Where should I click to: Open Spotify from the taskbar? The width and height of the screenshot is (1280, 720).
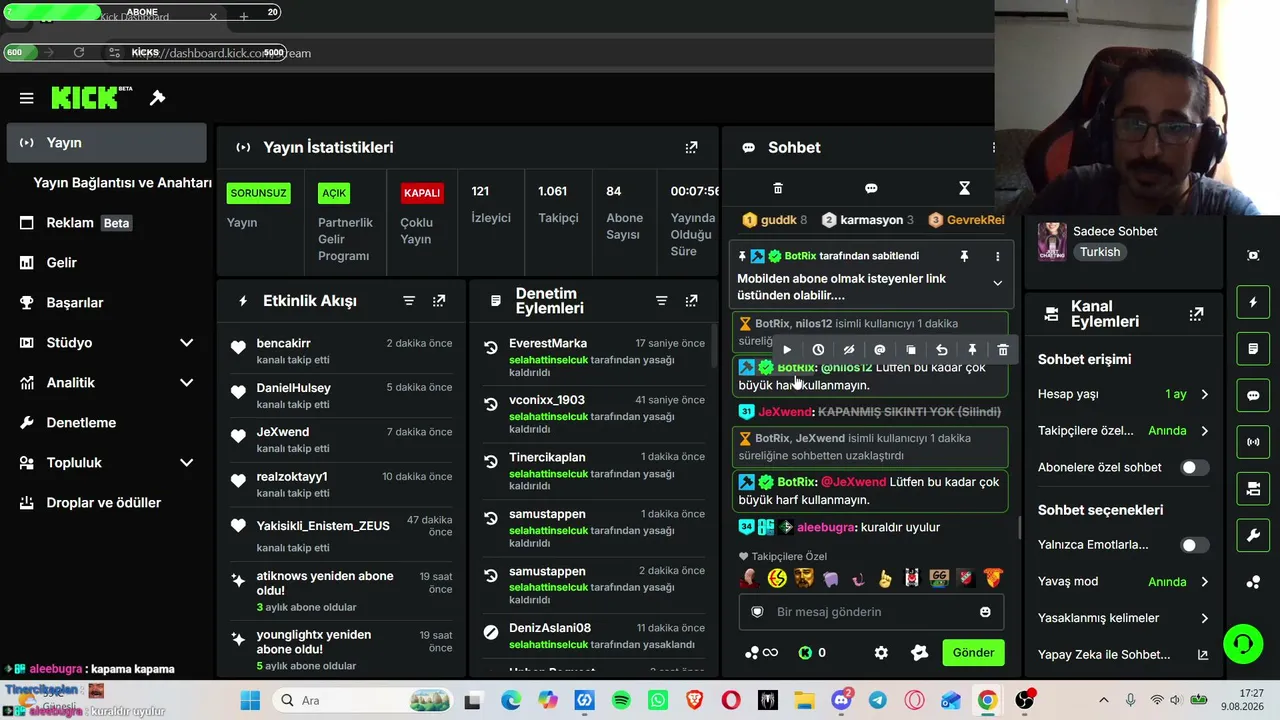pyautogui.click(x=621, y=700)
